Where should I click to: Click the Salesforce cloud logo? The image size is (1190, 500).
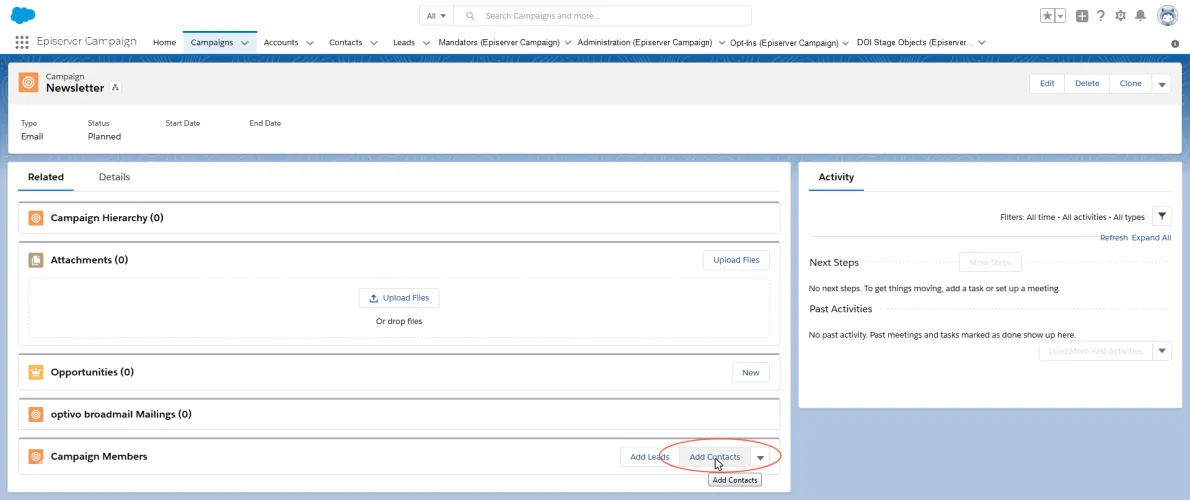click(x=24, y=15)
